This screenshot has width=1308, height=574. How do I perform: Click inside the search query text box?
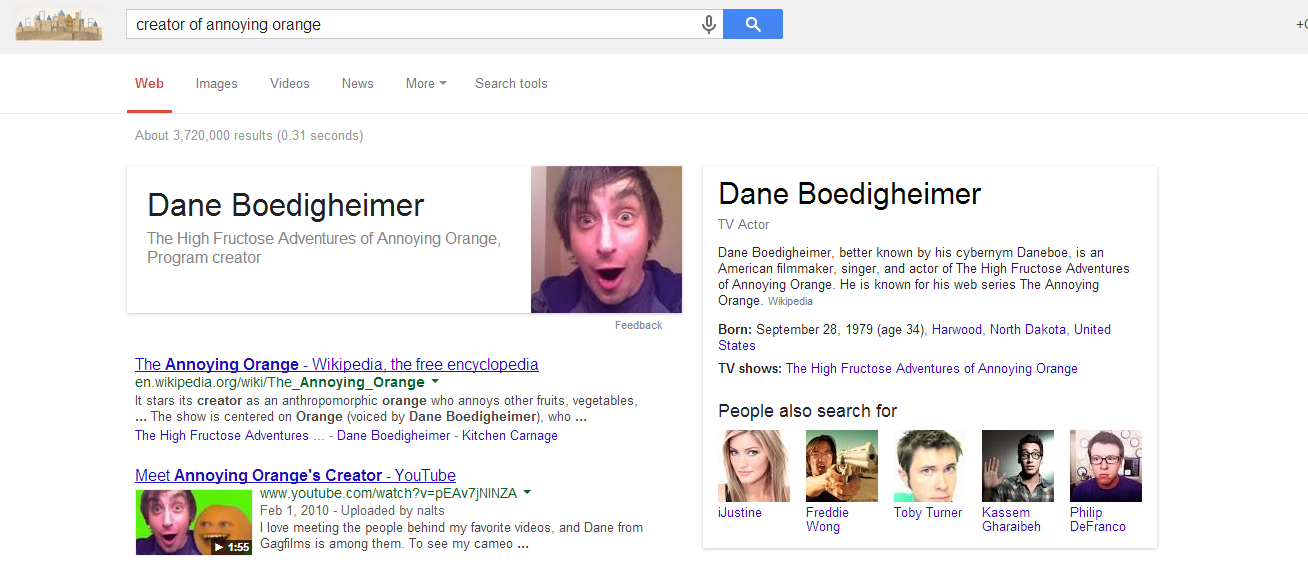coord(410,25)
